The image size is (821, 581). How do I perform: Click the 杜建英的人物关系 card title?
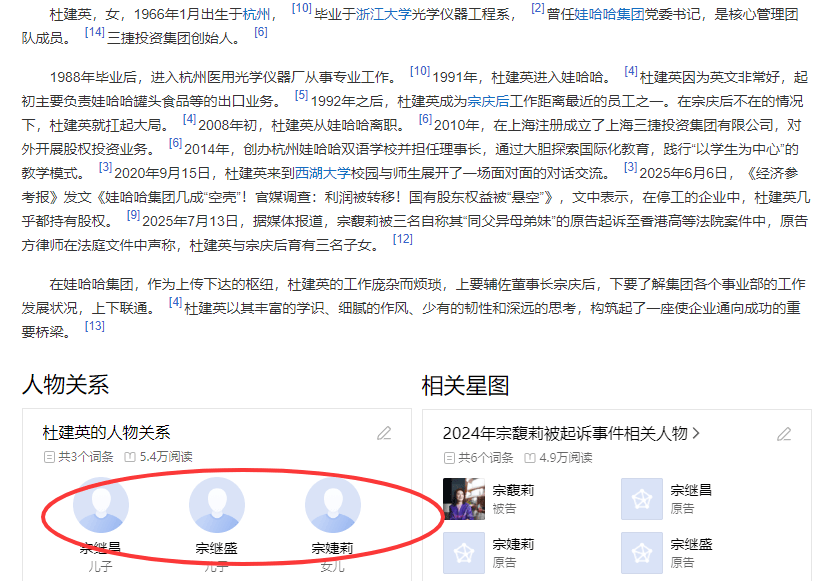(x=106, y=433)
